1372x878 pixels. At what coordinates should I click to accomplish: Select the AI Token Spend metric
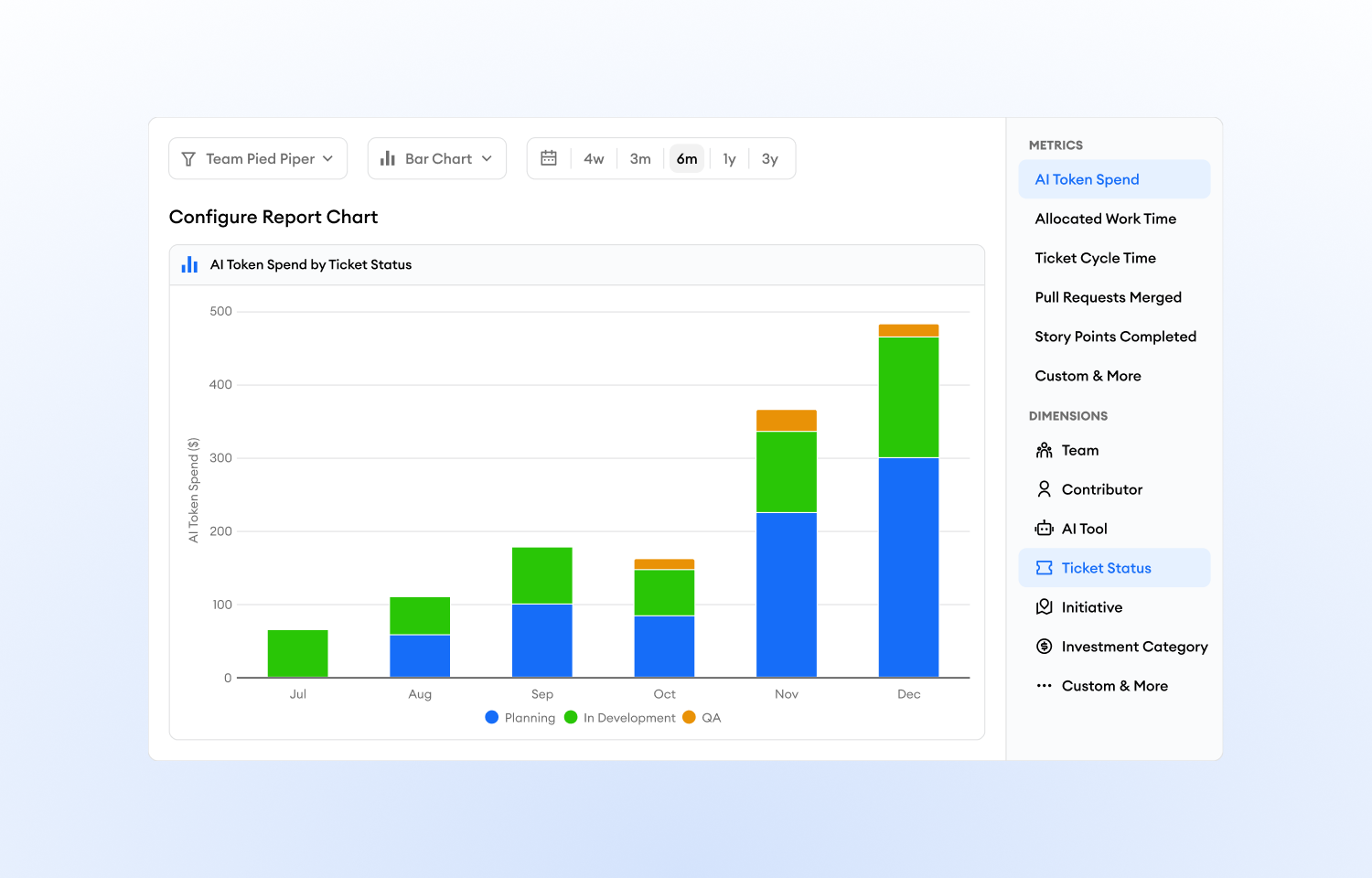[x=1114, y=179]
